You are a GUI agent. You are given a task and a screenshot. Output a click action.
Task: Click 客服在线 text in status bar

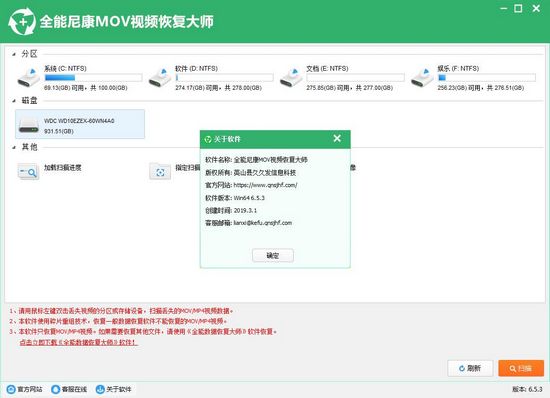74,389
